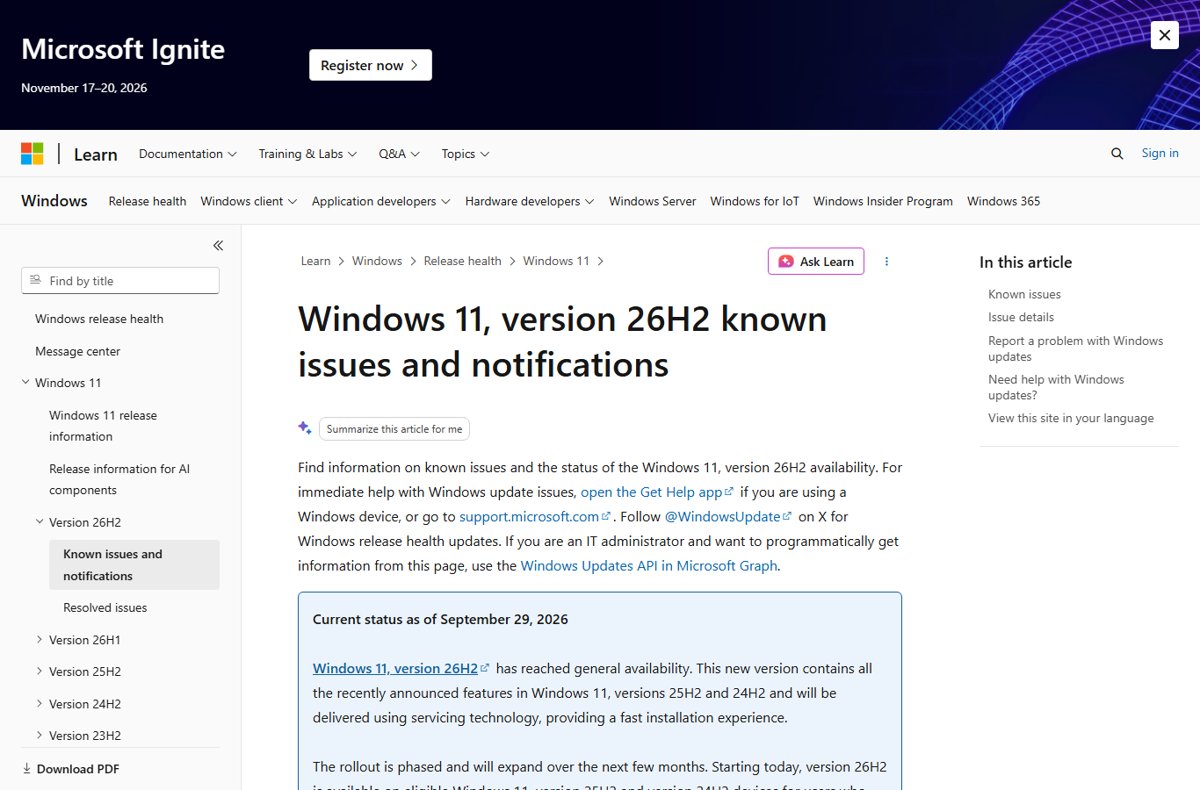Click the Learn breadcrumb
This screenshot has height=790, width=1200.
point(315,261)
